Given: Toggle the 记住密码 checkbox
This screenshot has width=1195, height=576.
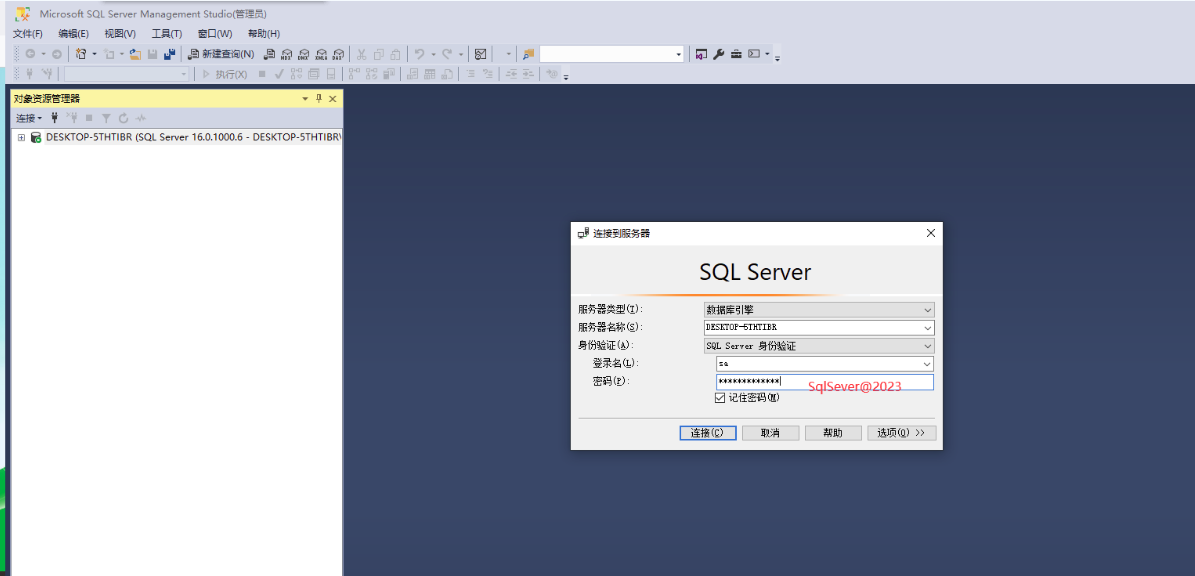Looking at the screenshot, I should pos(720,398).
